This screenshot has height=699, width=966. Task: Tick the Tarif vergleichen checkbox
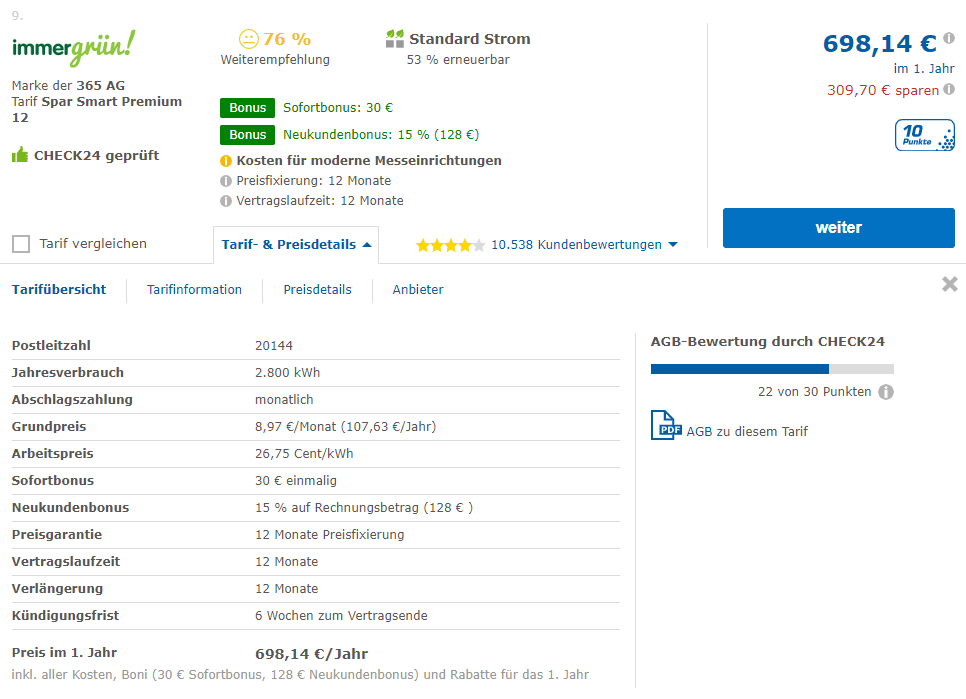pos(21,244)
